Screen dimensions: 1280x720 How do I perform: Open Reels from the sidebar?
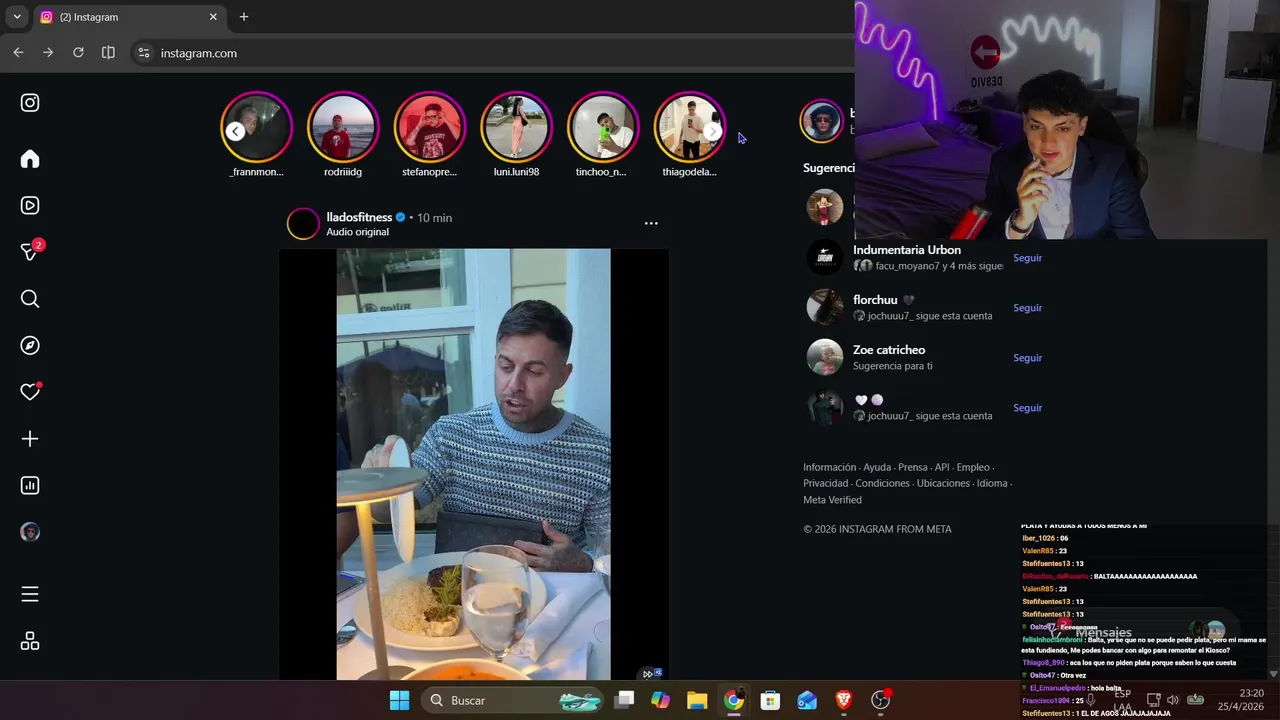[30, 205]
